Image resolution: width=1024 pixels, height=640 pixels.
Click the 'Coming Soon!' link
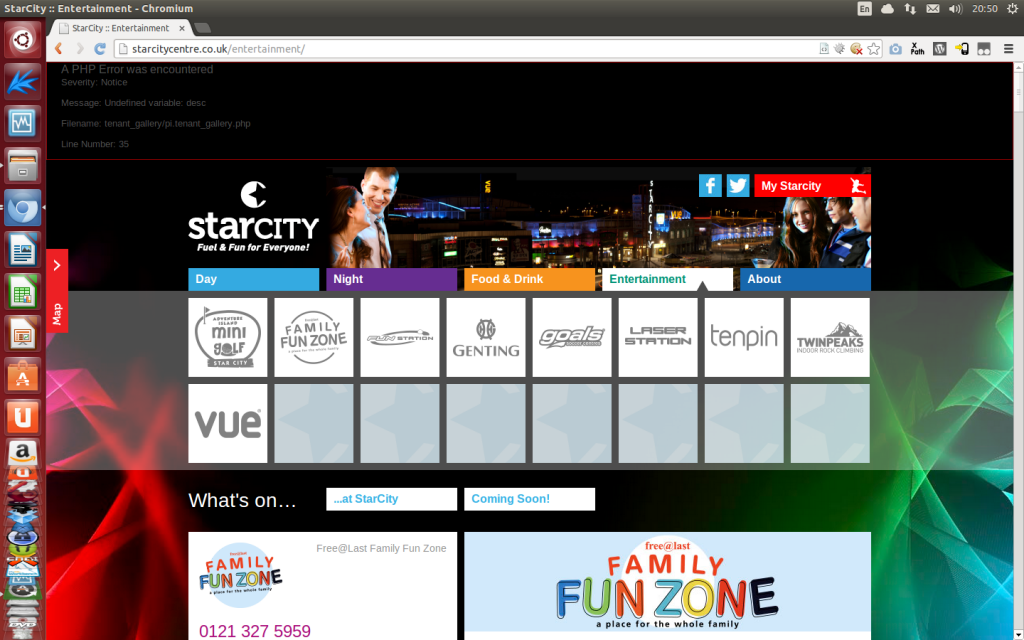point(529,499)
